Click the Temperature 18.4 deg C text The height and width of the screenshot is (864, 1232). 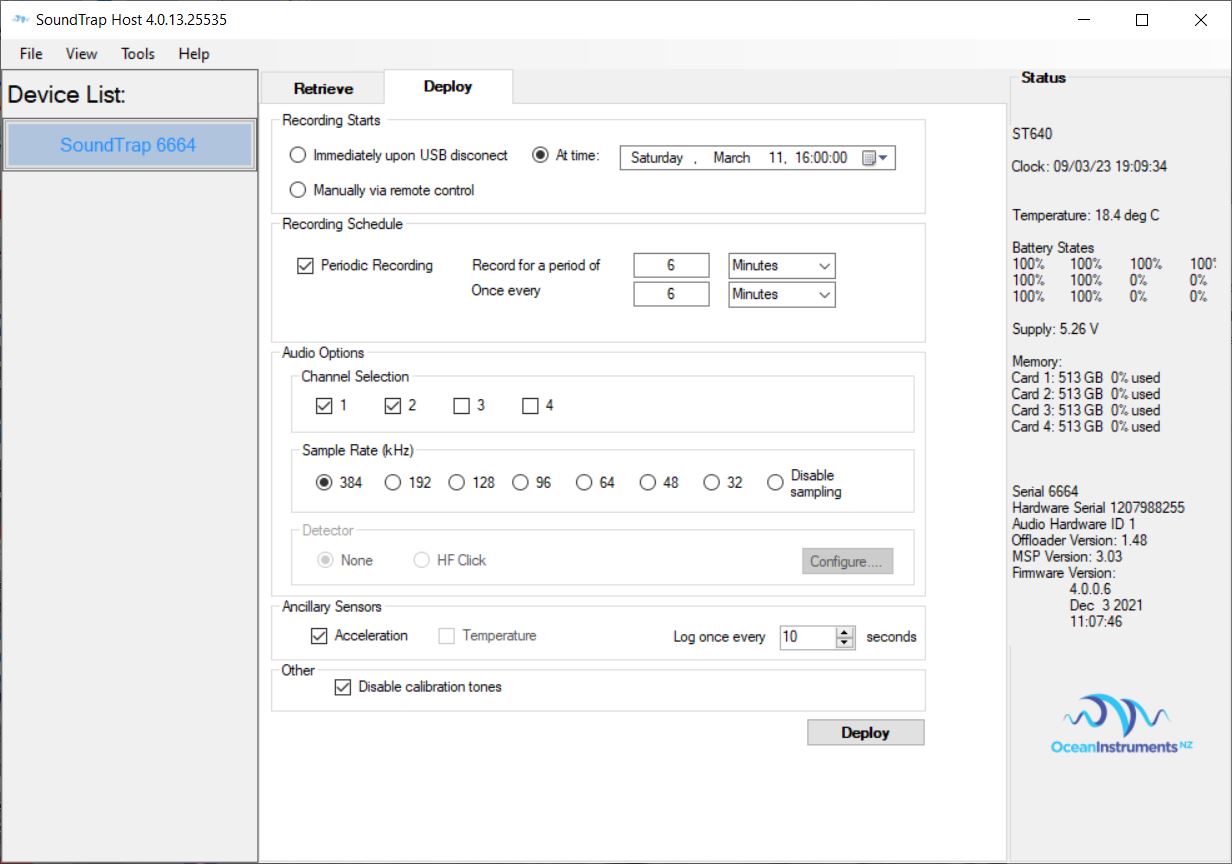tap(1085, 215)
